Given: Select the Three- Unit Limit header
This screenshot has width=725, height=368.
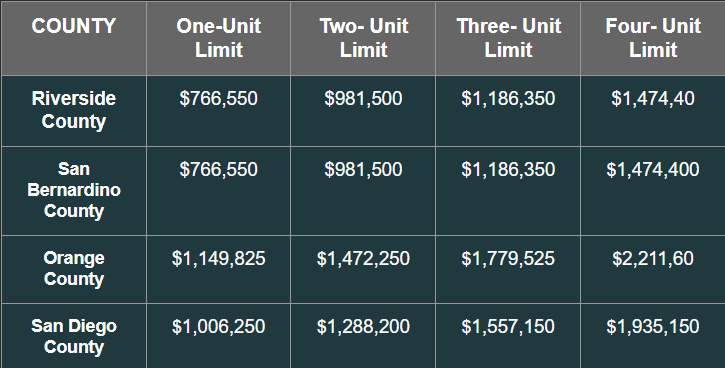Looking at the screenshot, I should (509, 38).
